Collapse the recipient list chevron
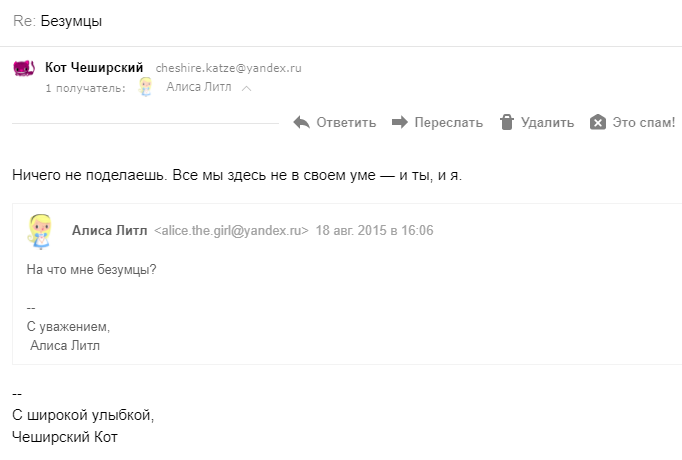This screenshot has height=460, width=682. point(247,88)
